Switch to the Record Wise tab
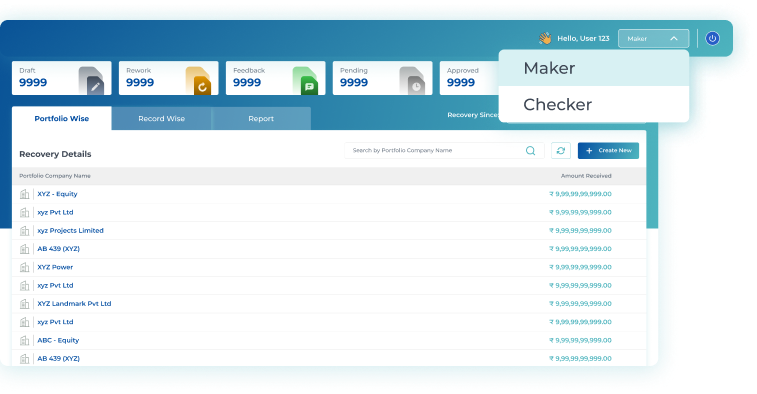 pos(161,118)
